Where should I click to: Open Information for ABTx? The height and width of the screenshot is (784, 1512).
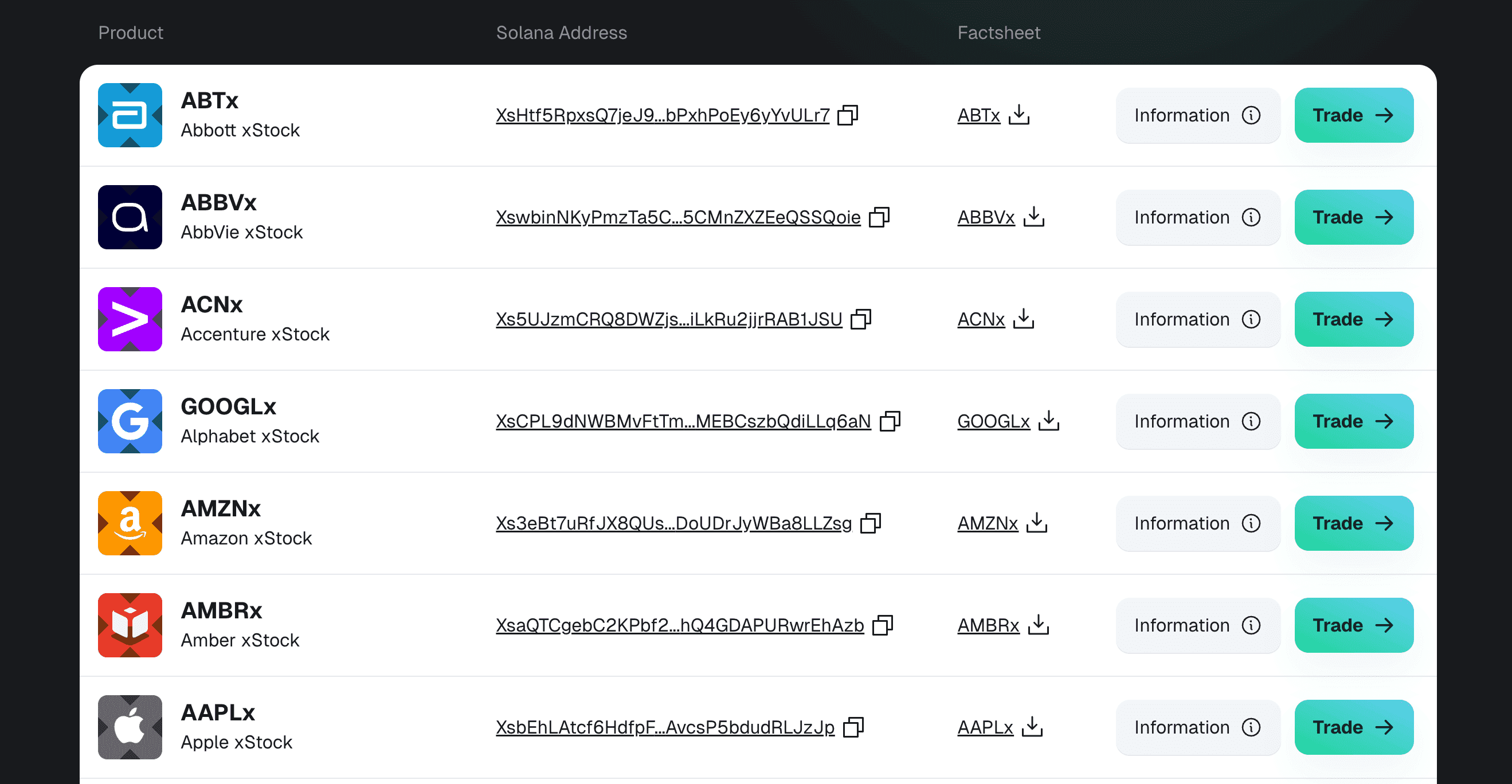coord(1197,115)
